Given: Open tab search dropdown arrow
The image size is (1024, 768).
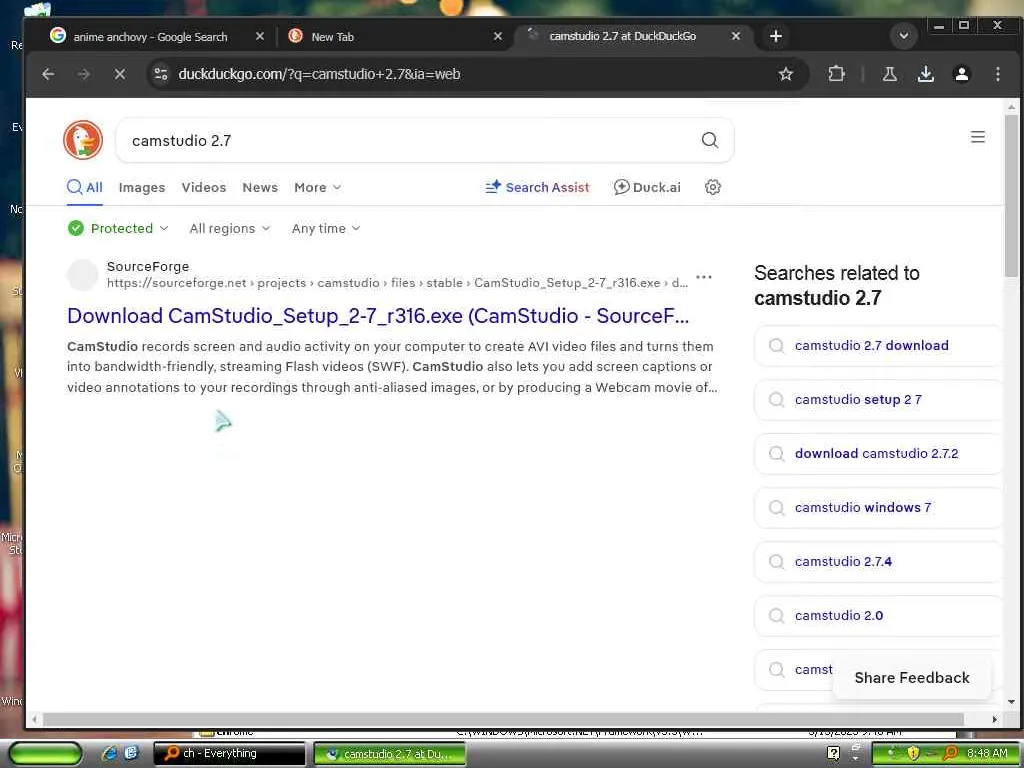Looking at the screenshot, I should 904,36.
